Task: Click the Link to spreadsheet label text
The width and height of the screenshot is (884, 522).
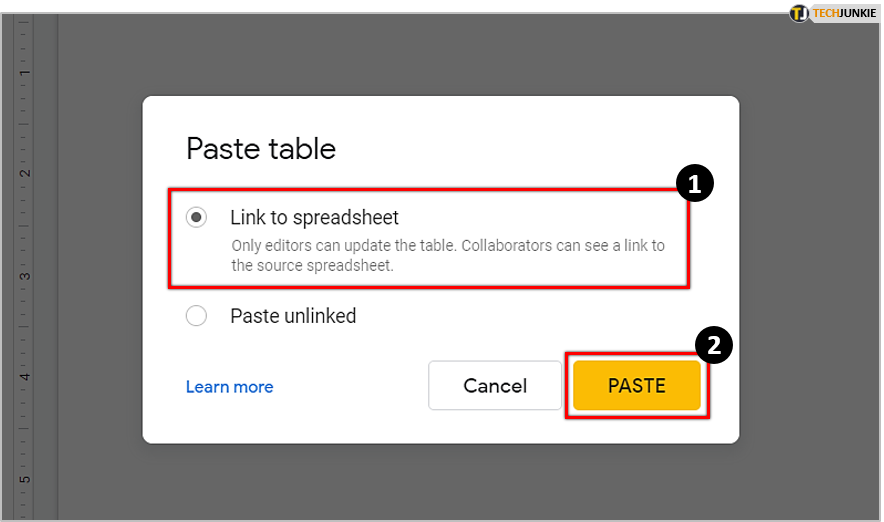Action: click(314, 218)
